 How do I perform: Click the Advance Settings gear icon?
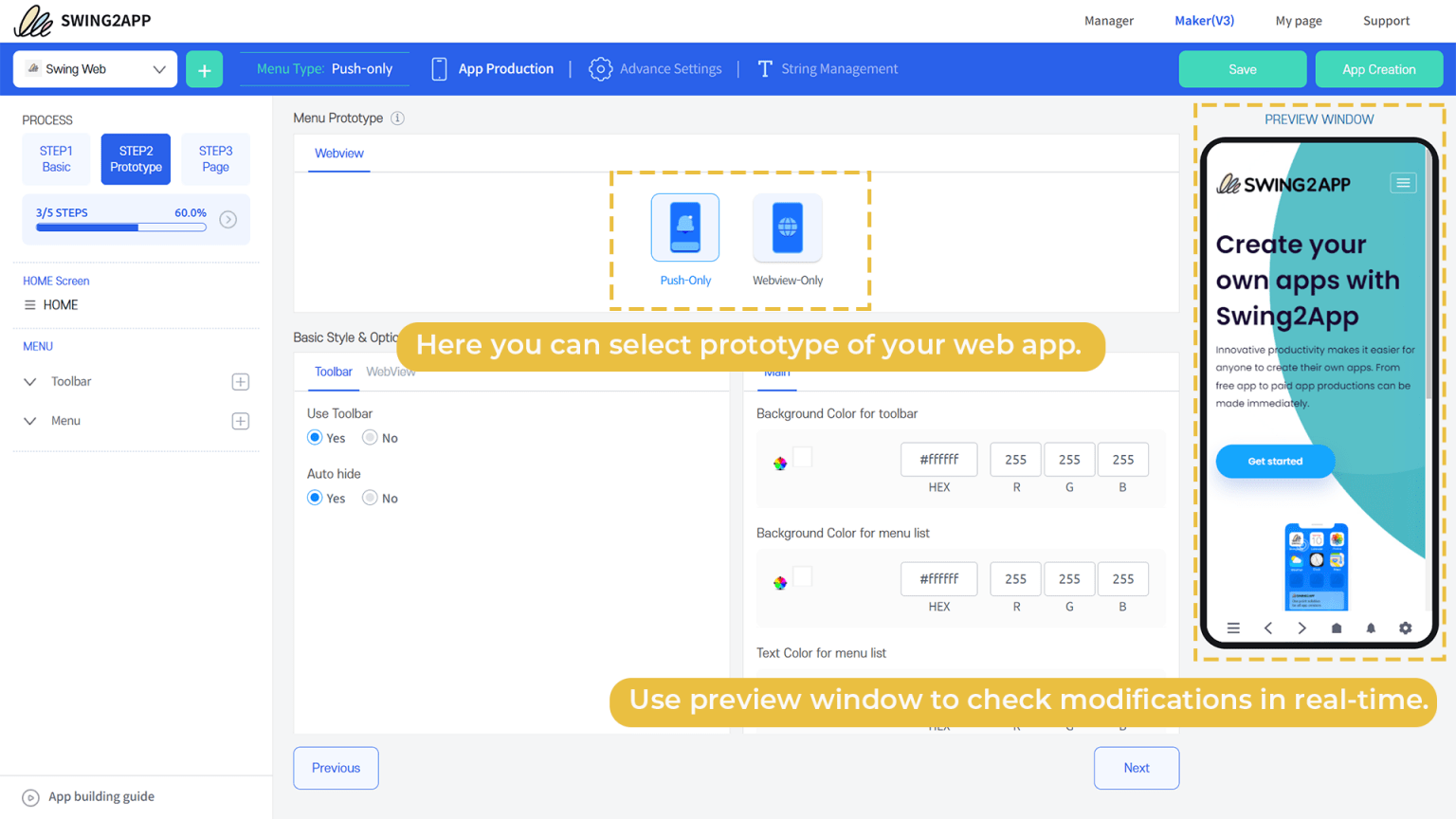[x=600, y=68]
